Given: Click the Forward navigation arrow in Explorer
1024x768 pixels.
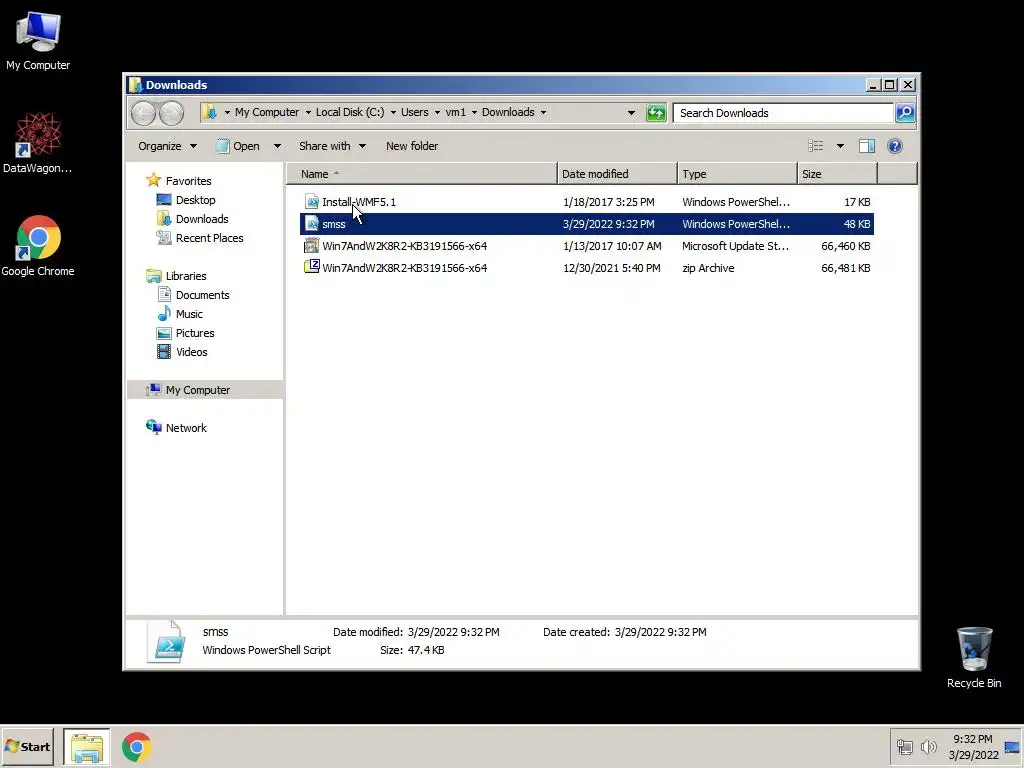Looking at the screenshot, I should pyautogui.click(x=172, y=113).
